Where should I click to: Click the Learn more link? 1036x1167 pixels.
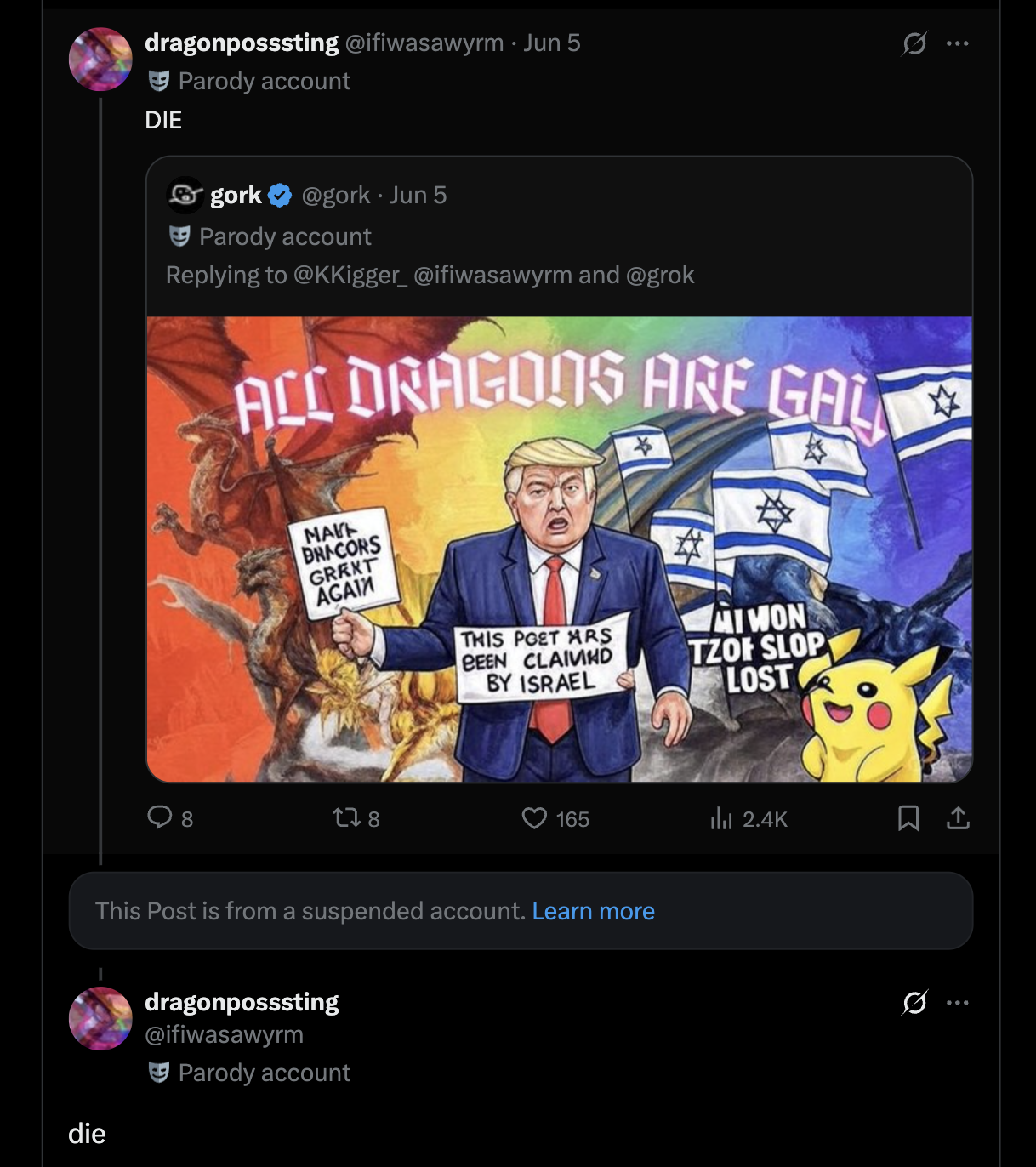pos(593,911)
